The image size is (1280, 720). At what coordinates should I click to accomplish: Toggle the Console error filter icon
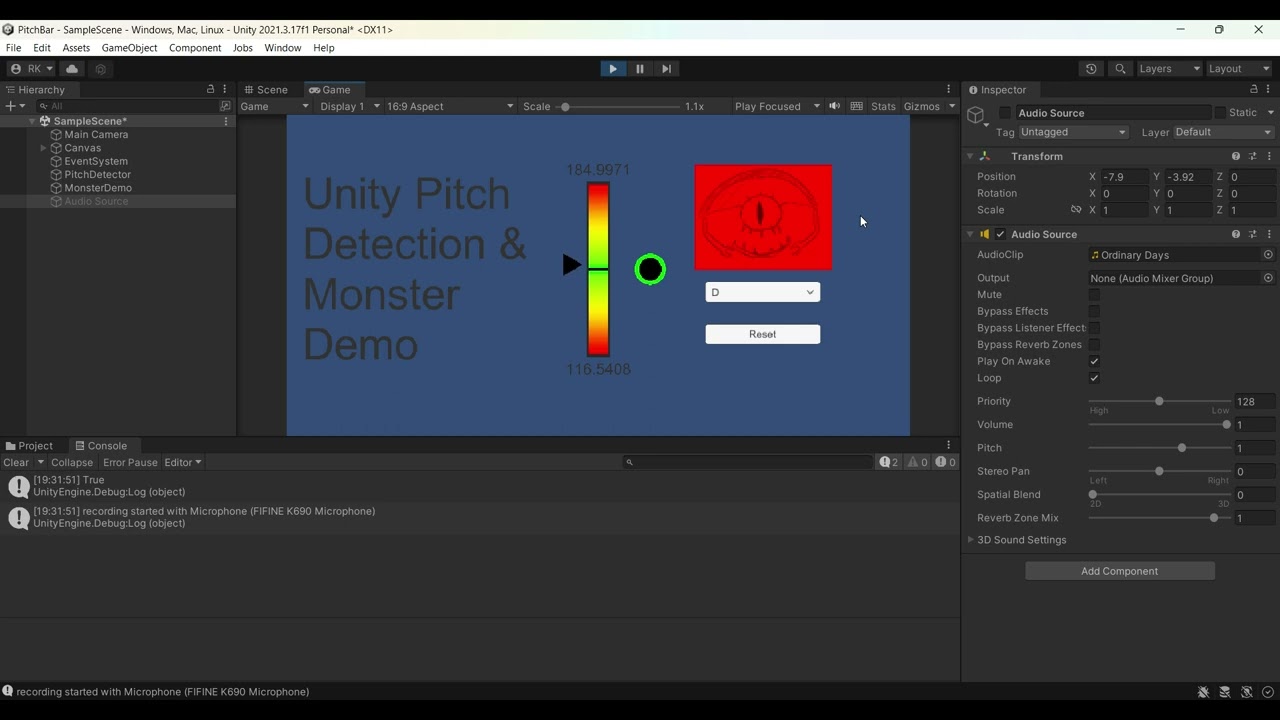[946, 462]
